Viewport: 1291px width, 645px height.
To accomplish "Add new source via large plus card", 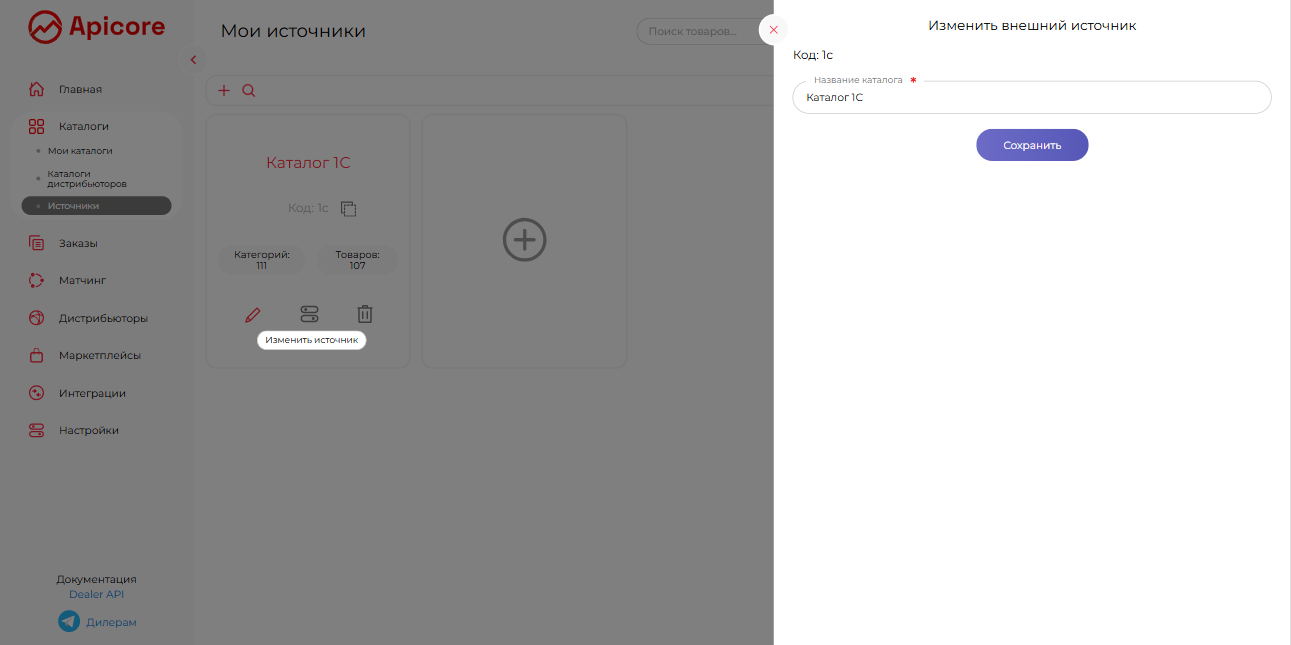I will [x=524, y=240].
